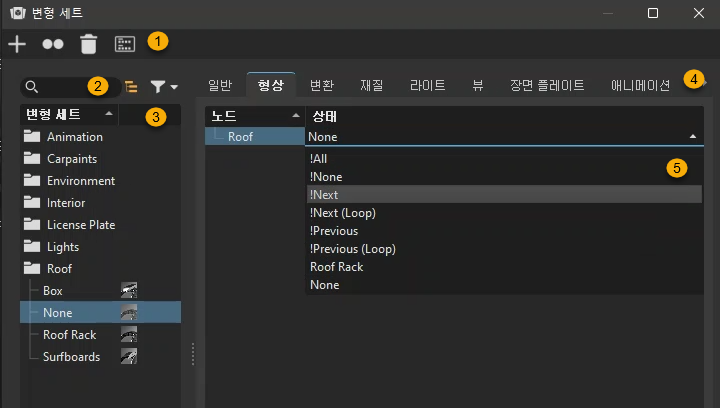Click the 상태 column header
The image size is (720, 408).
tap(504, 117)
